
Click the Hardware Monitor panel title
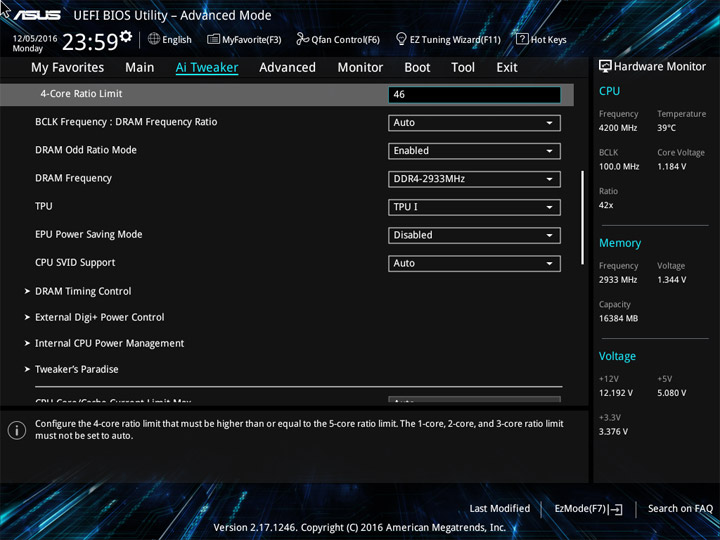[660, 67]
